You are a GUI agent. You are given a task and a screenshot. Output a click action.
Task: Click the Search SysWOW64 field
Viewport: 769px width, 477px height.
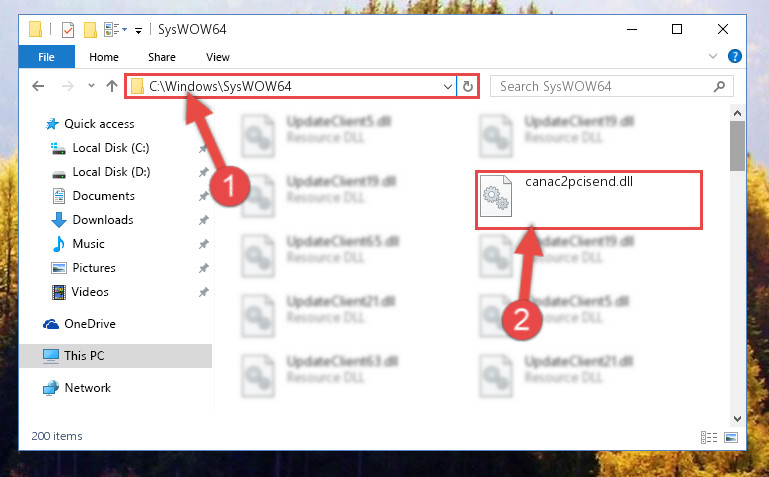(604, 87)
